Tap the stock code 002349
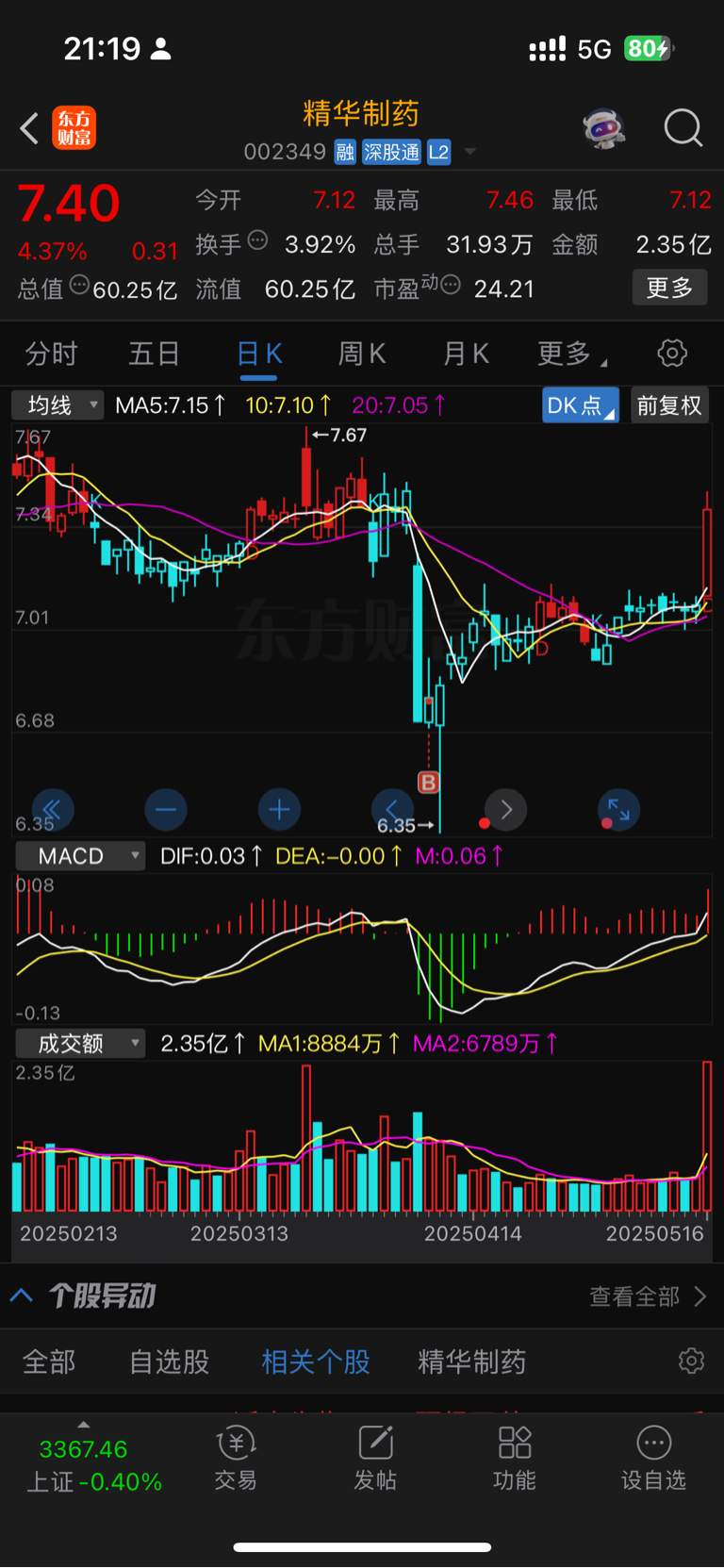 click(x=285, y=152)
